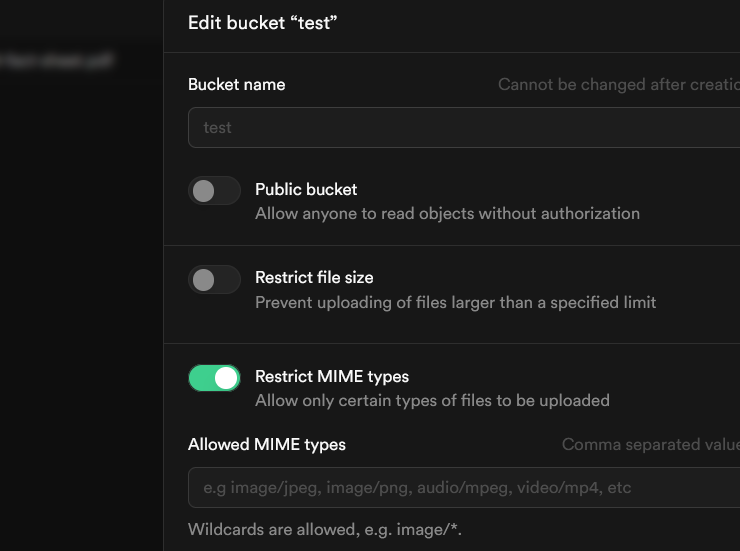The image size is (740, 551).
Task: Disable the Restrict MIME types toggle
Action: (214, 378)
